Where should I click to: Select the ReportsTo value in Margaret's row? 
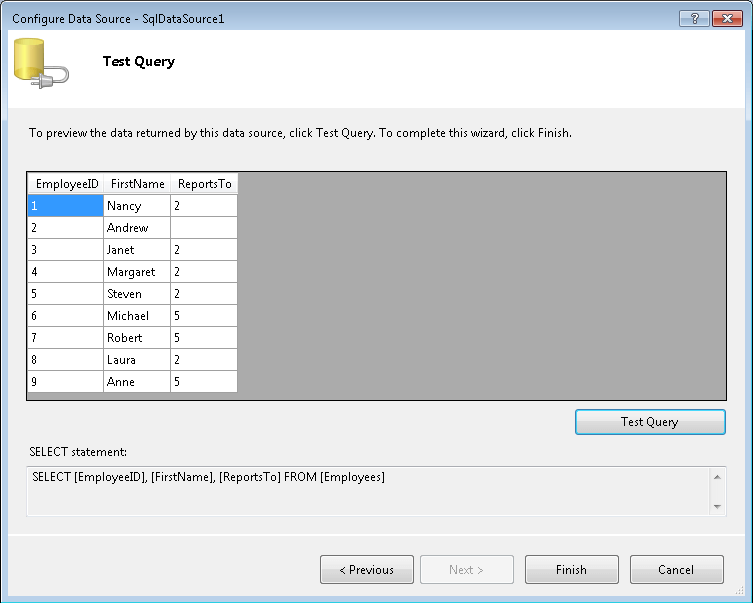coord(204,272)
